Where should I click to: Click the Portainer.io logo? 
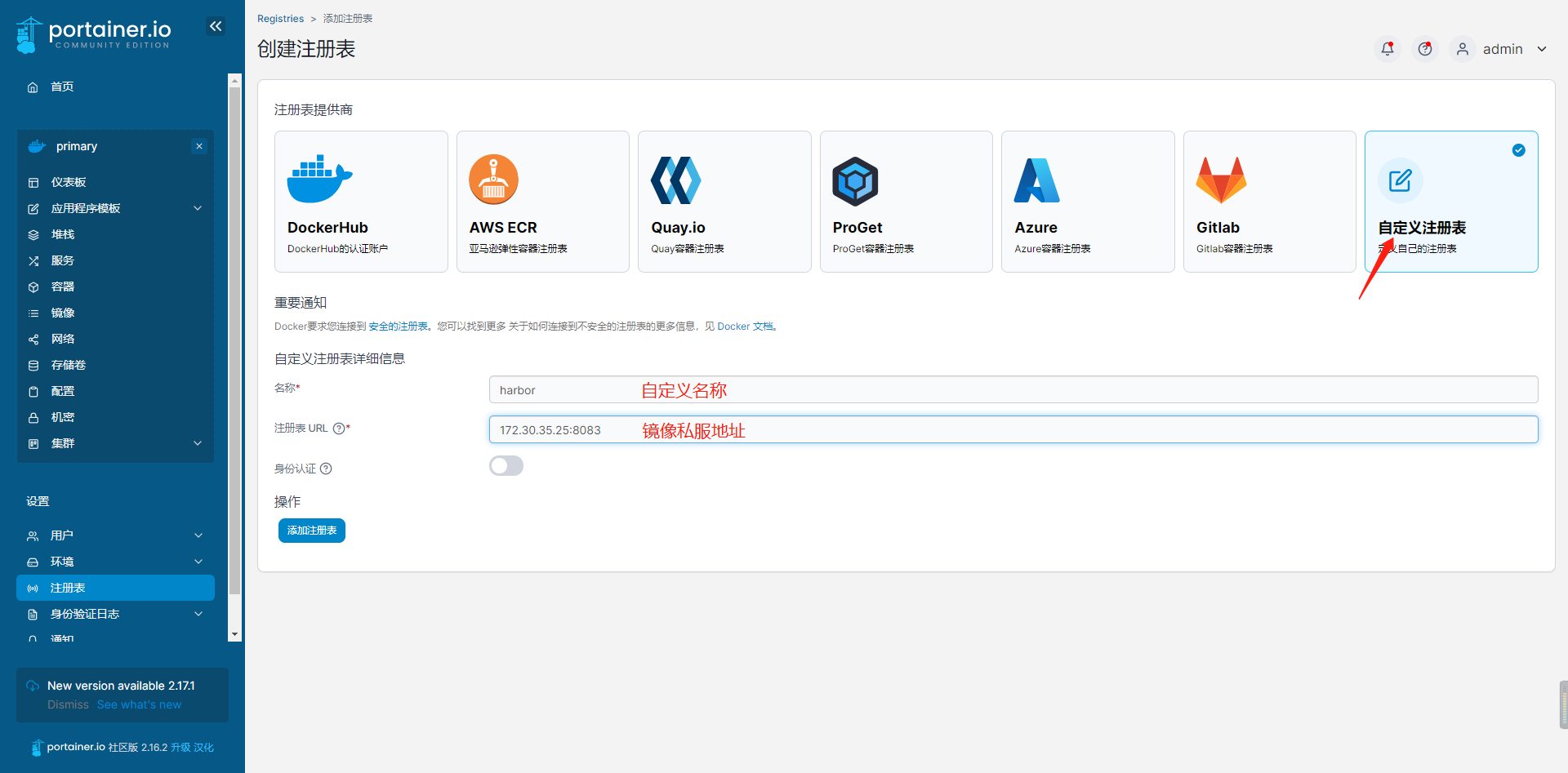coord(93,34)
